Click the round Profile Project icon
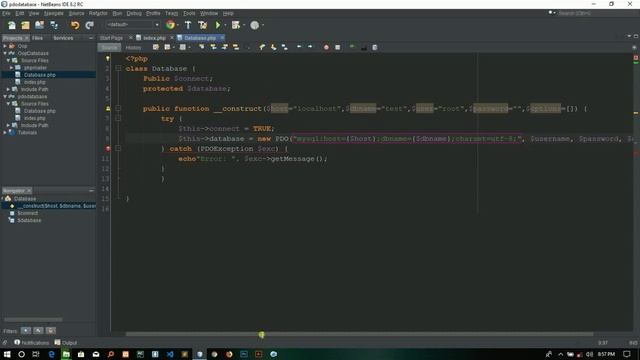Screen dimensions: 640x360 point(254,25)
